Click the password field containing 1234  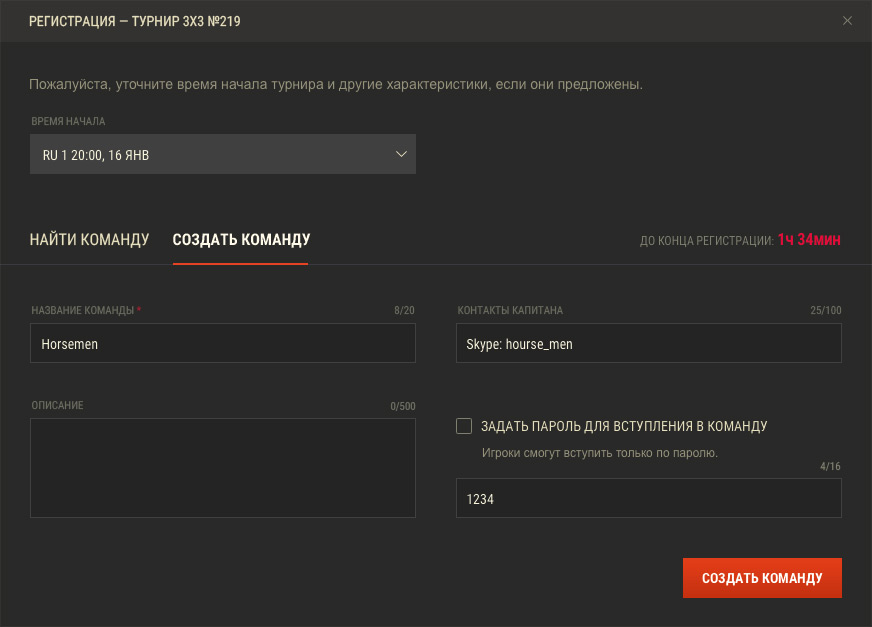click(648, 498)
